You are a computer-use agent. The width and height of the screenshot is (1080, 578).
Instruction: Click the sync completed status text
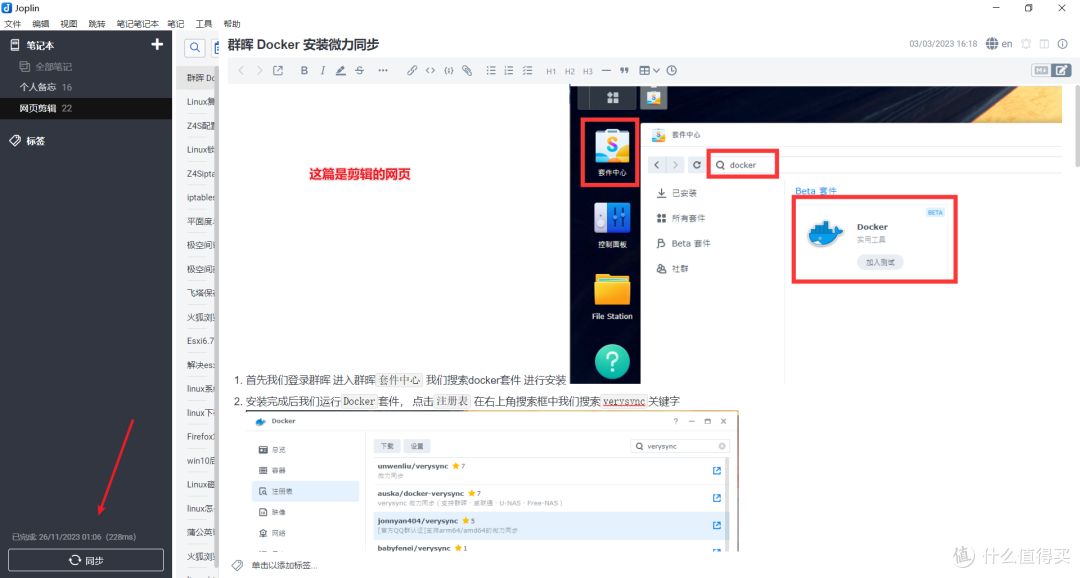[x=74, y=537]
